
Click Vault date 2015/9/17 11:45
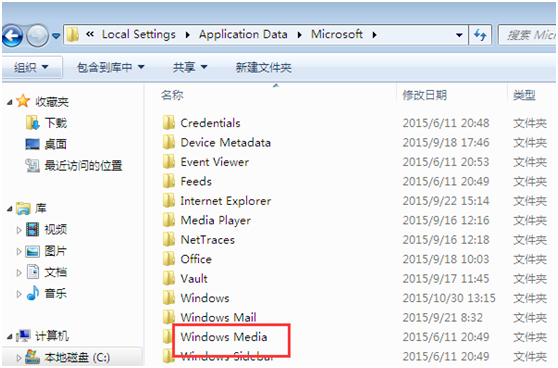tap(446, 279)
